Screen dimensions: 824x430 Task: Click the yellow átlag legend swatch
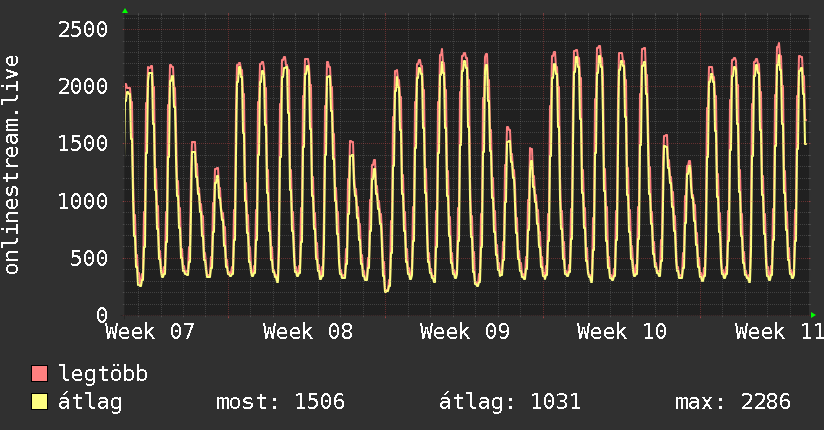click(40, 403)
